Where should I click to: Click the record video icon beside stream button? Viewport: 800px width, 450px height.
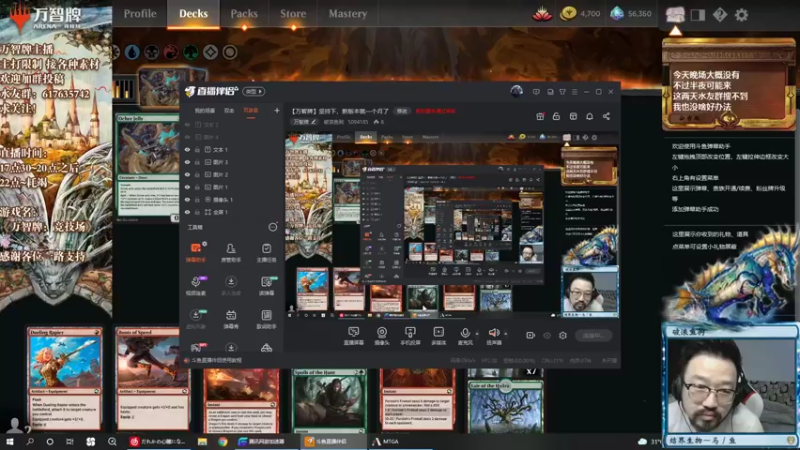(x=531, y=335)
